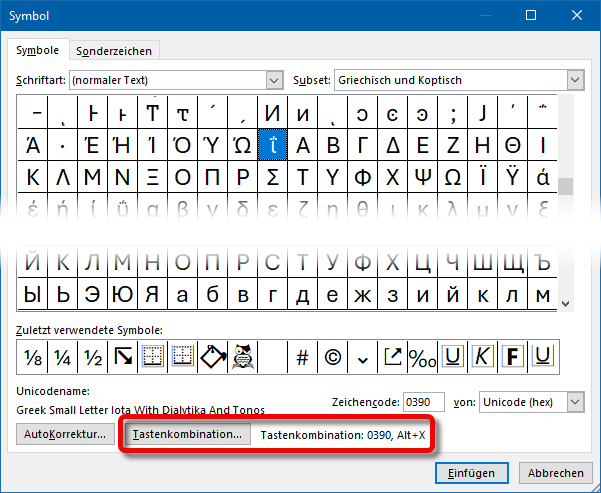601x493 pixels.
Task: Choose capital Alpha with tonos character
Action: [33, 145]
